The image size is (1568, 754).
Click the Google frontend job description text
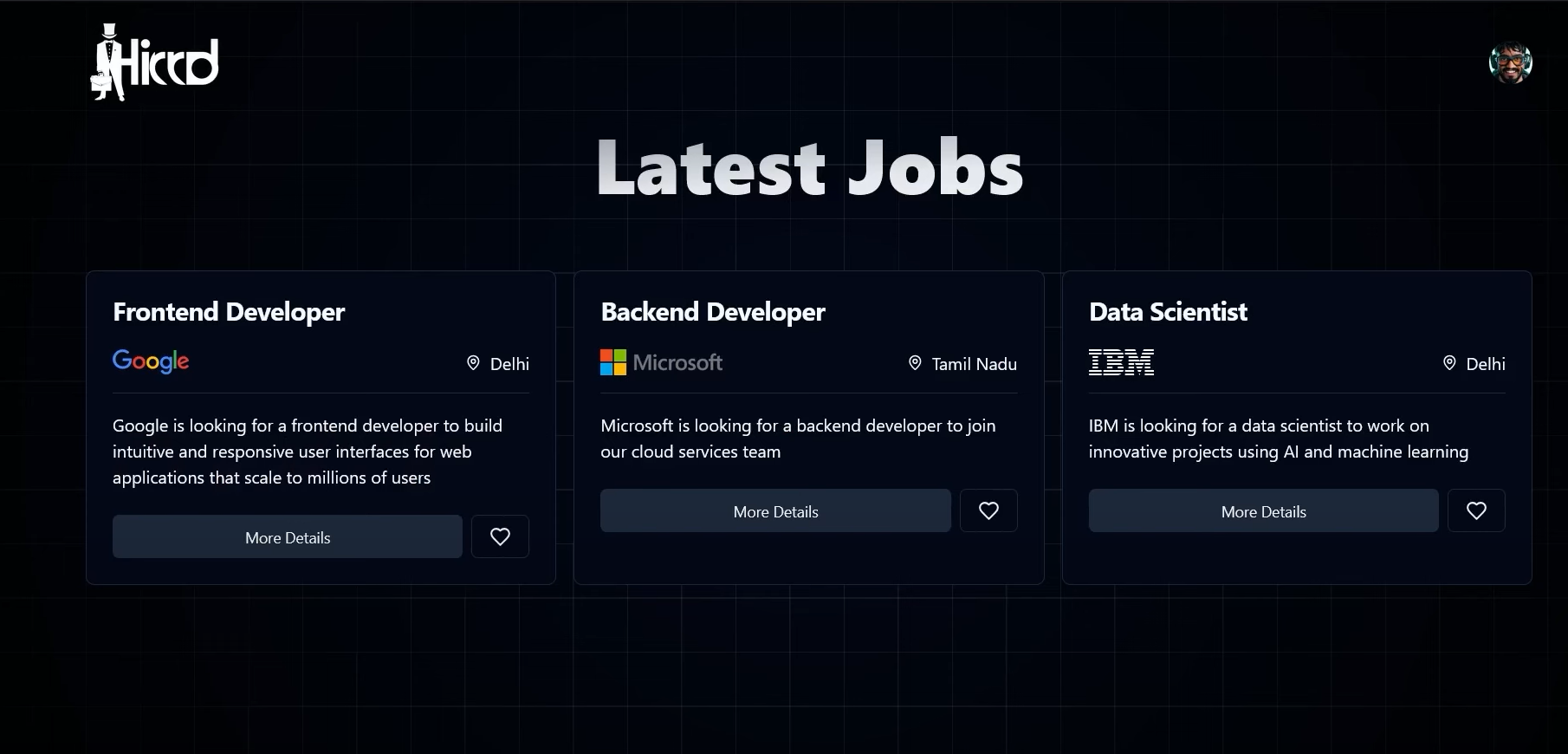pos(308,452)
